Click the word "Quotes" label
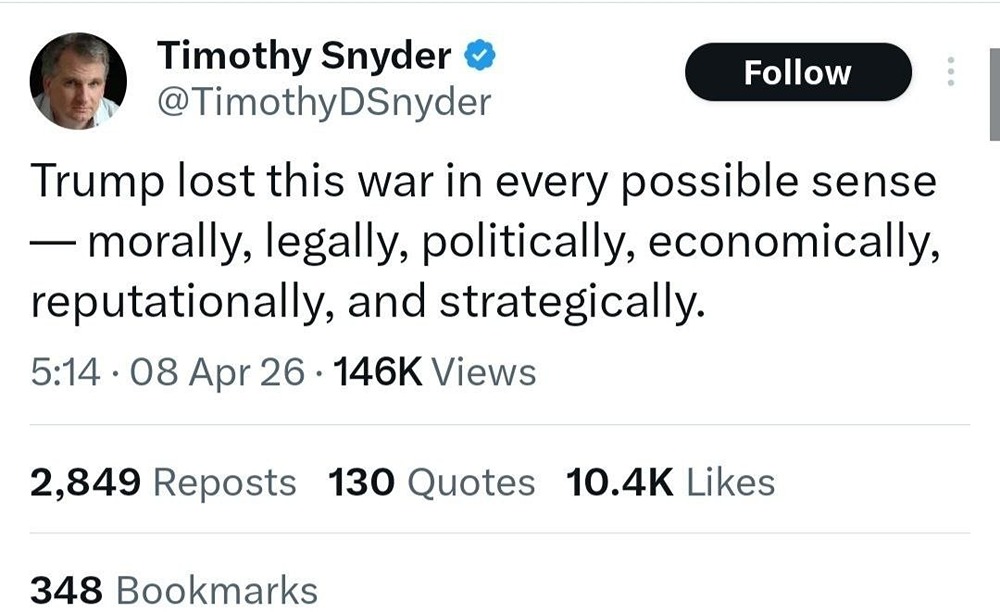The width and height of the screenshot is (1000, 612). click(x=473, y=483)
